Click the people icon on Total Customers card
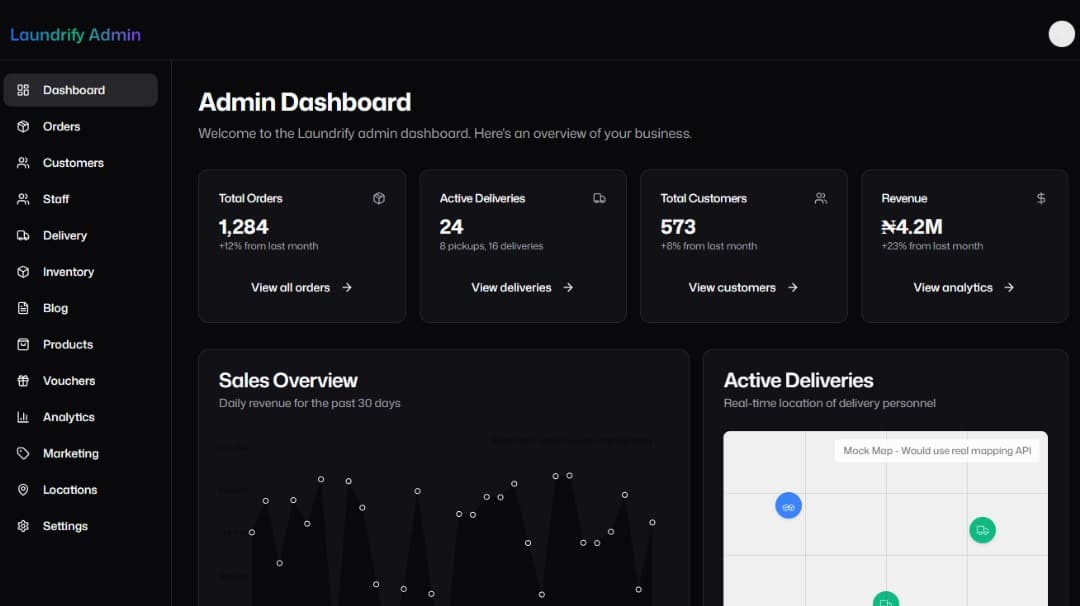Viewport: 1080px width, 606px height. [820, 198]
